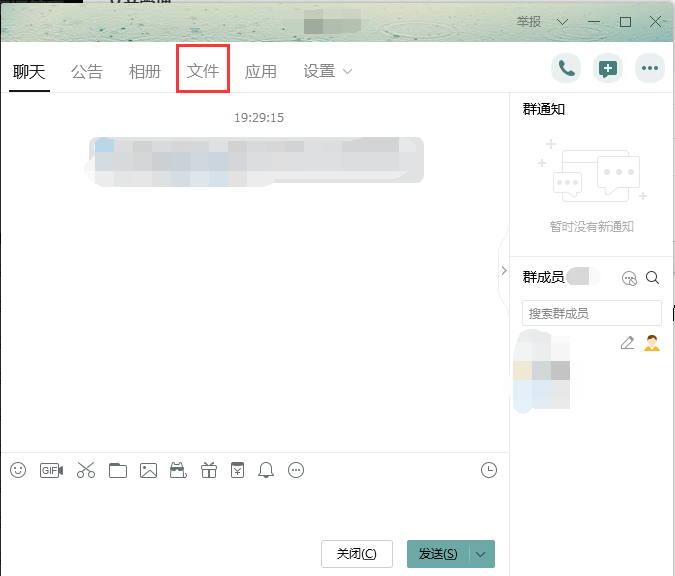
Task: Start a group voice call
Action: point(566,68)
